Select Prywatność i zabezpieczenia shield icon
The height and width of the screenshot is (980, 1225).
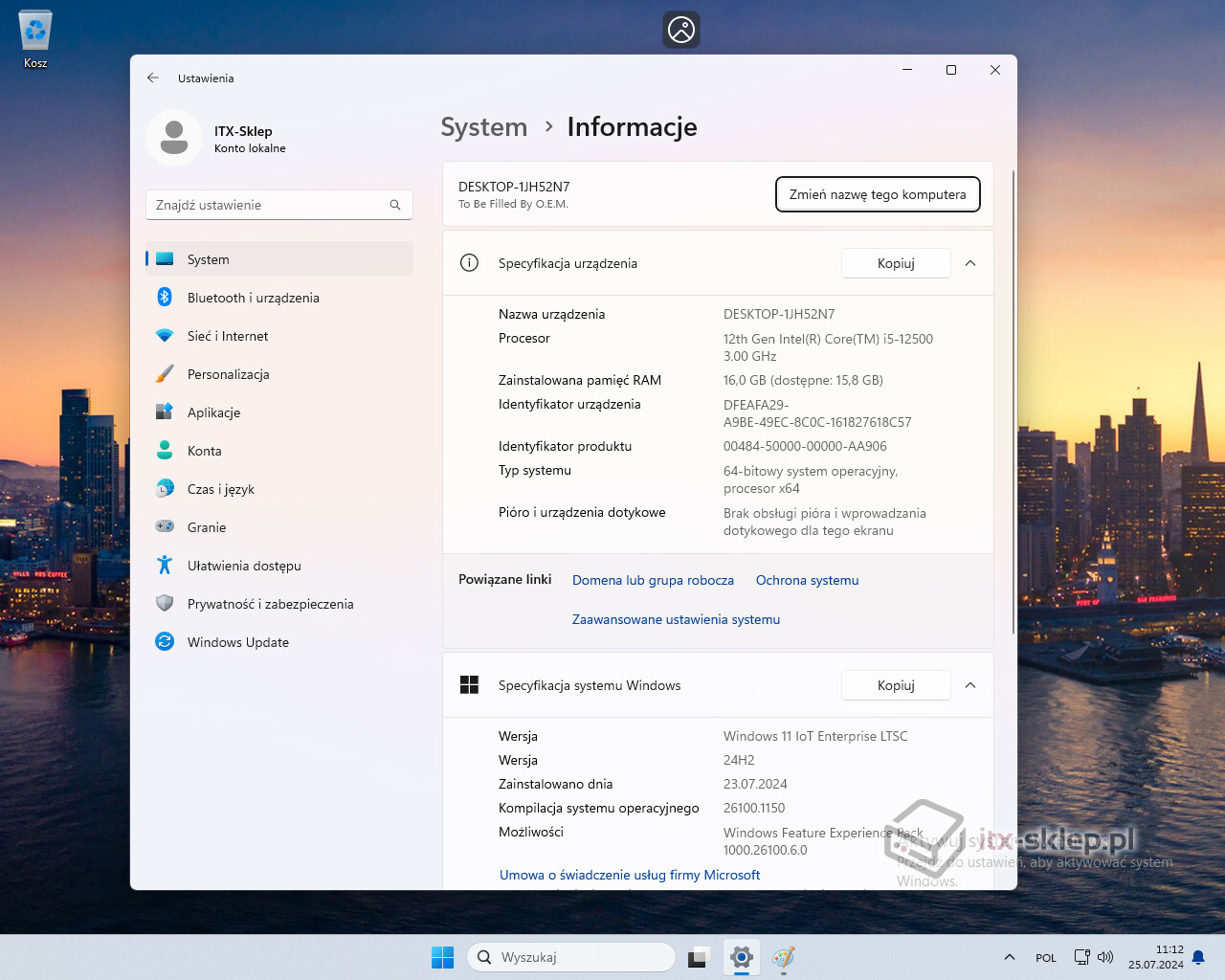[x=165, y=604]
